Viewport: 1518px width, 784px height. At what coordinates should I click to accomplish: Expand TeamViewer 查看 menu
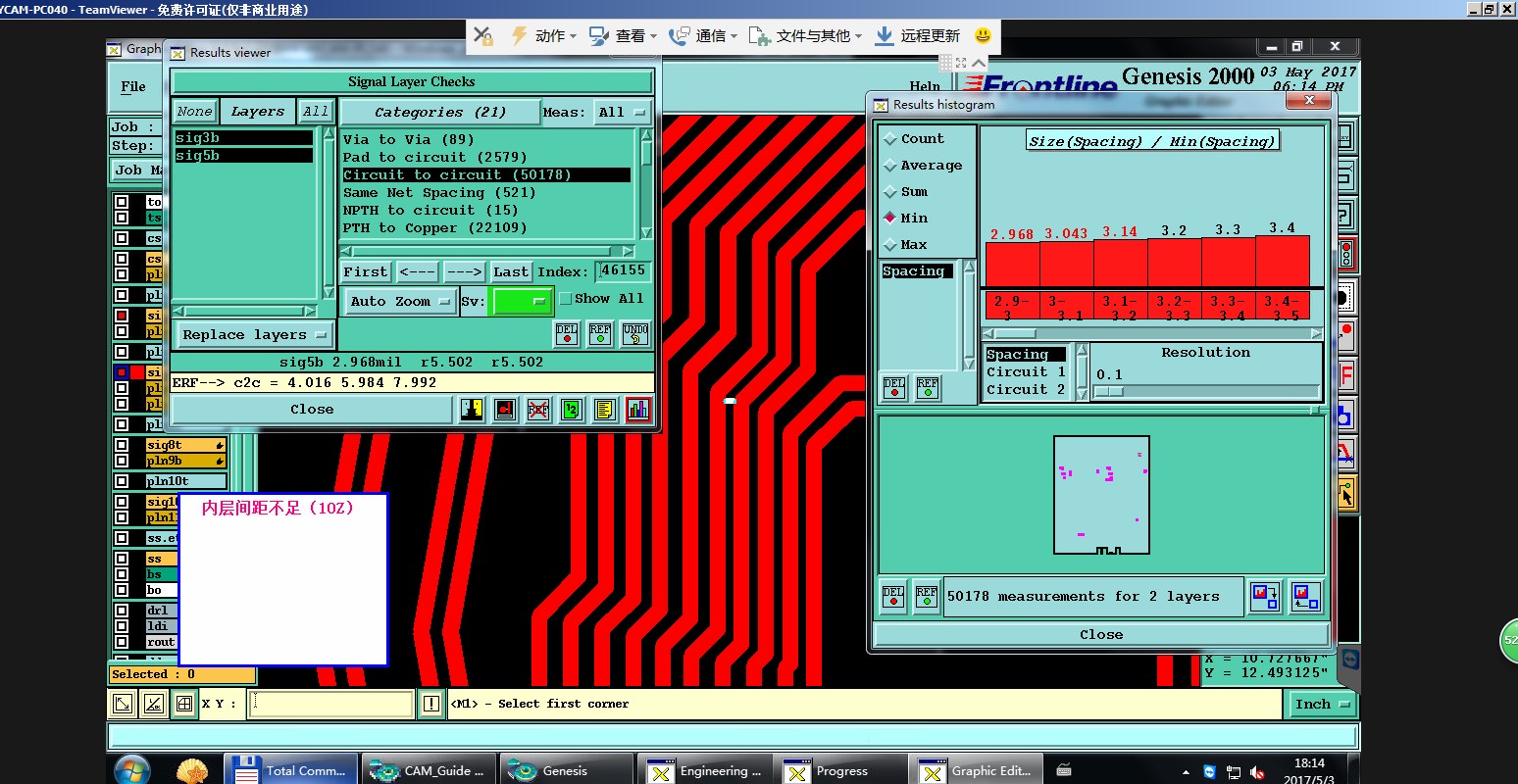tap(635, 35)
